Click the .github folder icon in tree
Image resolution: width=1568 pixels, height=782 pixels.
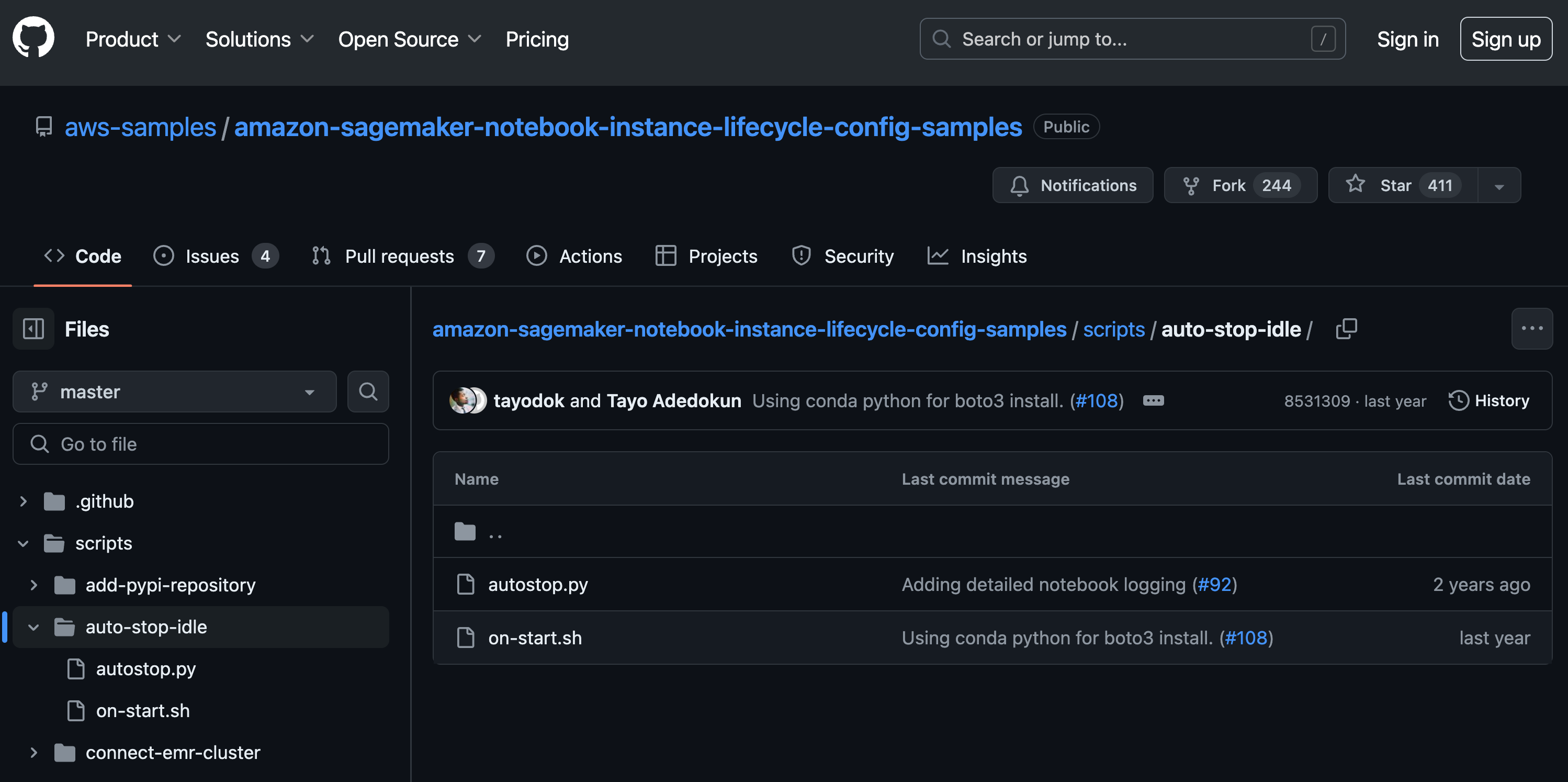pos(54,501)
